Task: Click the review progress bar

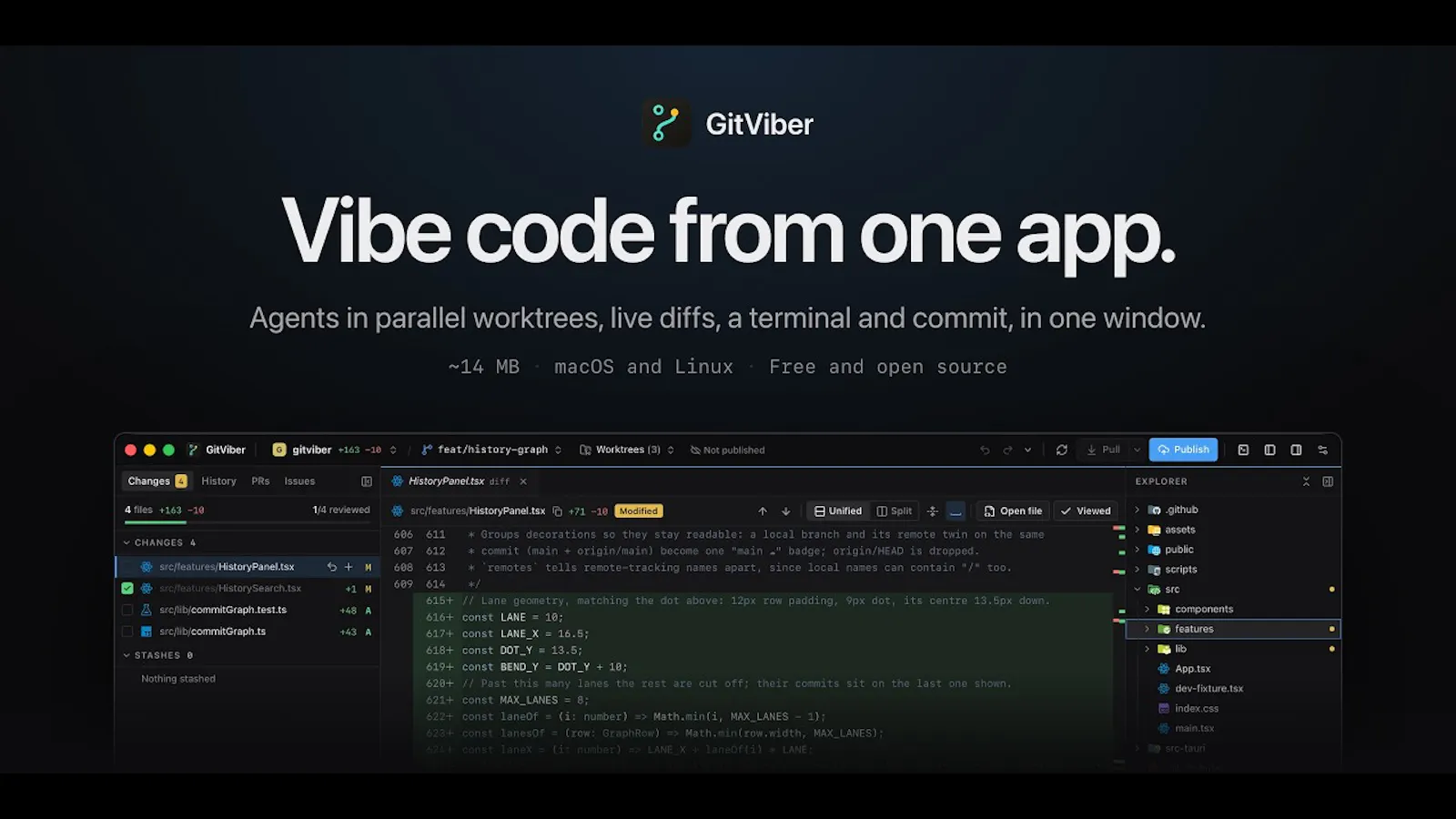Action: tap(247, 522)
